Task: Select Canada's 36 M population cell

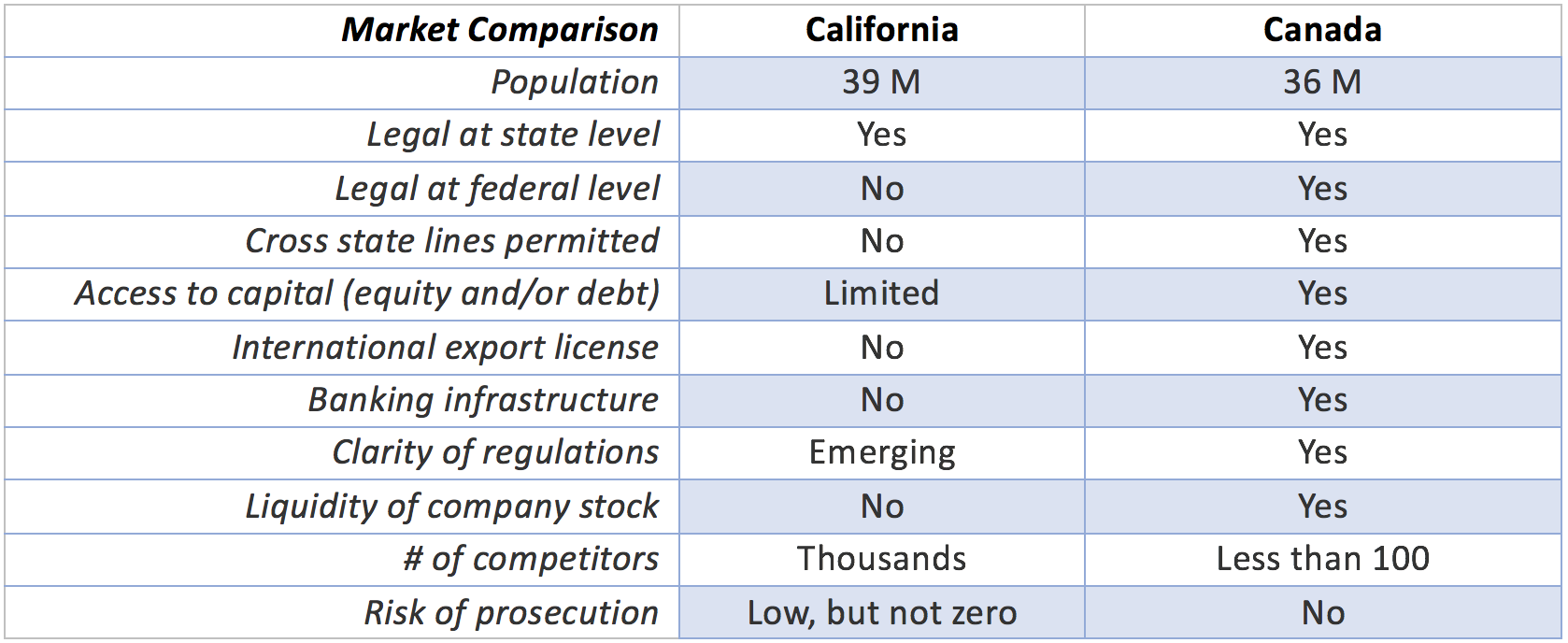Action: (x=1322, y=82)
